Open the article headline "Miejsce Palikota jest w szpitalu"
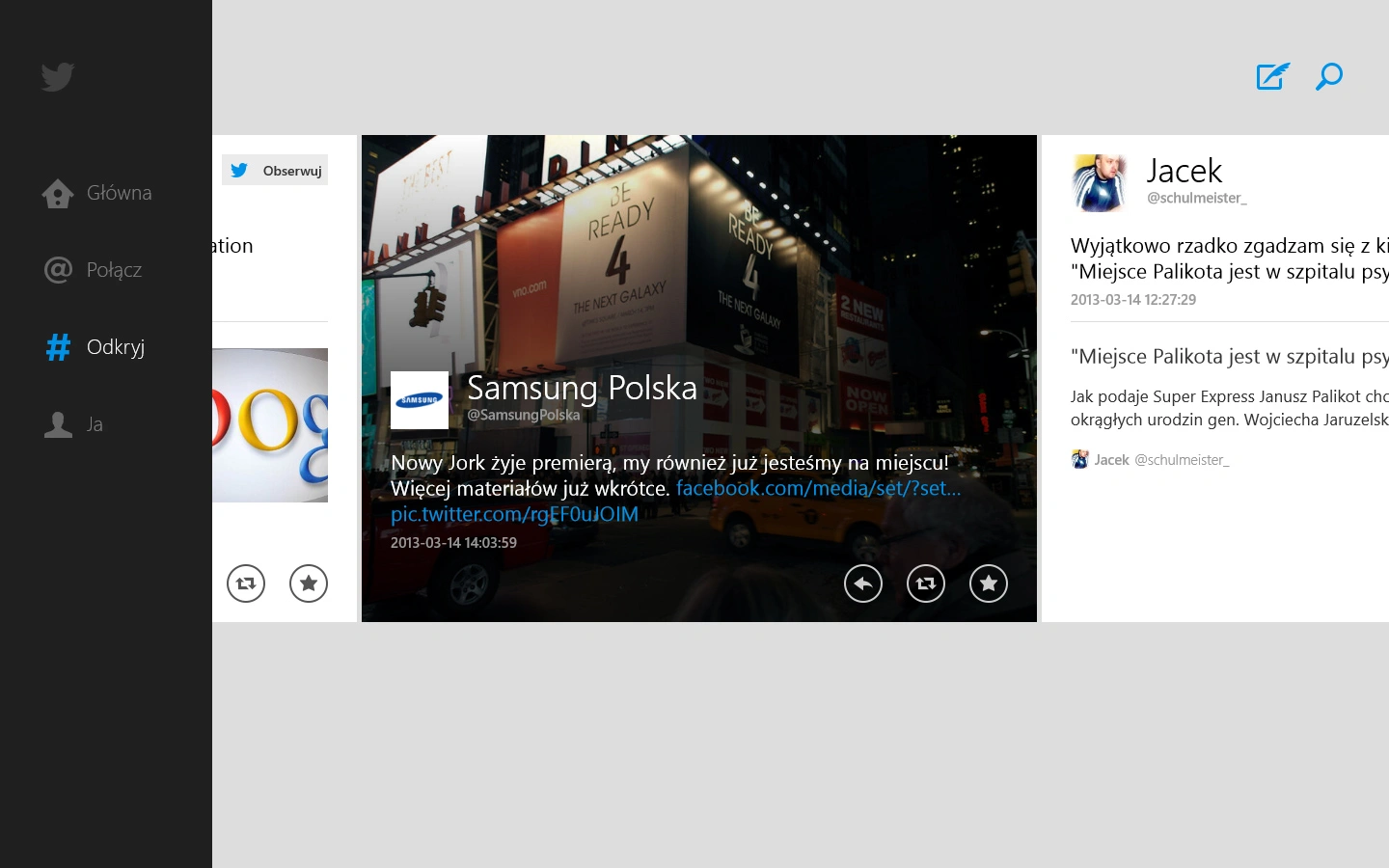 pos(1230,357)
